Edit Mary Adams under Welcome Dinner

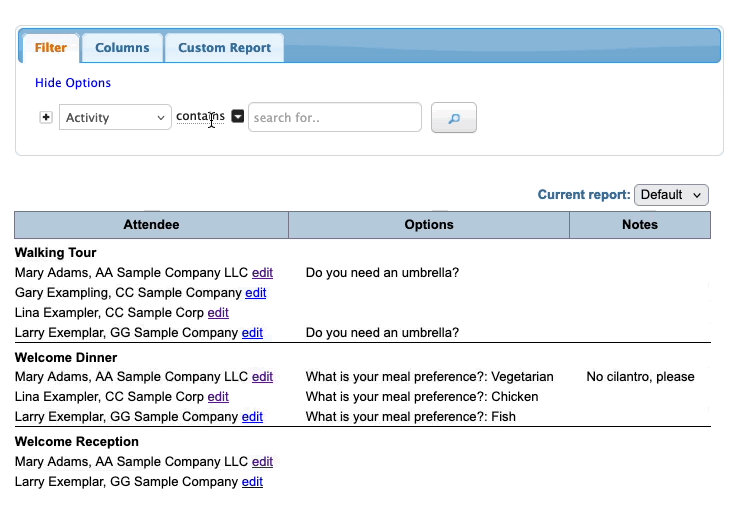pos(262,377)
